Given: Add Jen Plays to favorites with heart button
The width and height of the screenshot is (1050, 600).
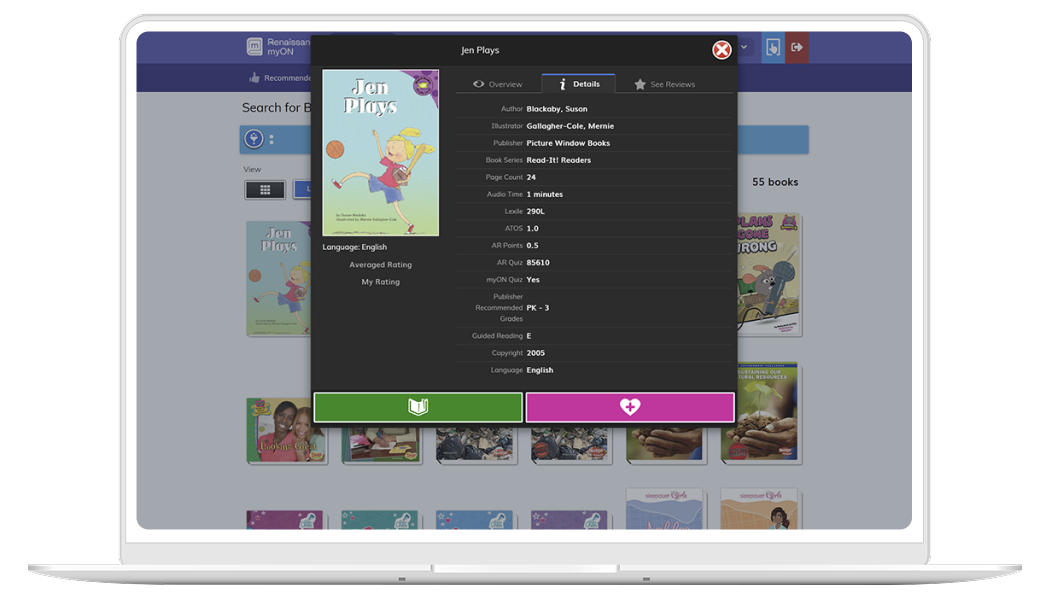Looking at the screenshot, I should tap(630, 407).
